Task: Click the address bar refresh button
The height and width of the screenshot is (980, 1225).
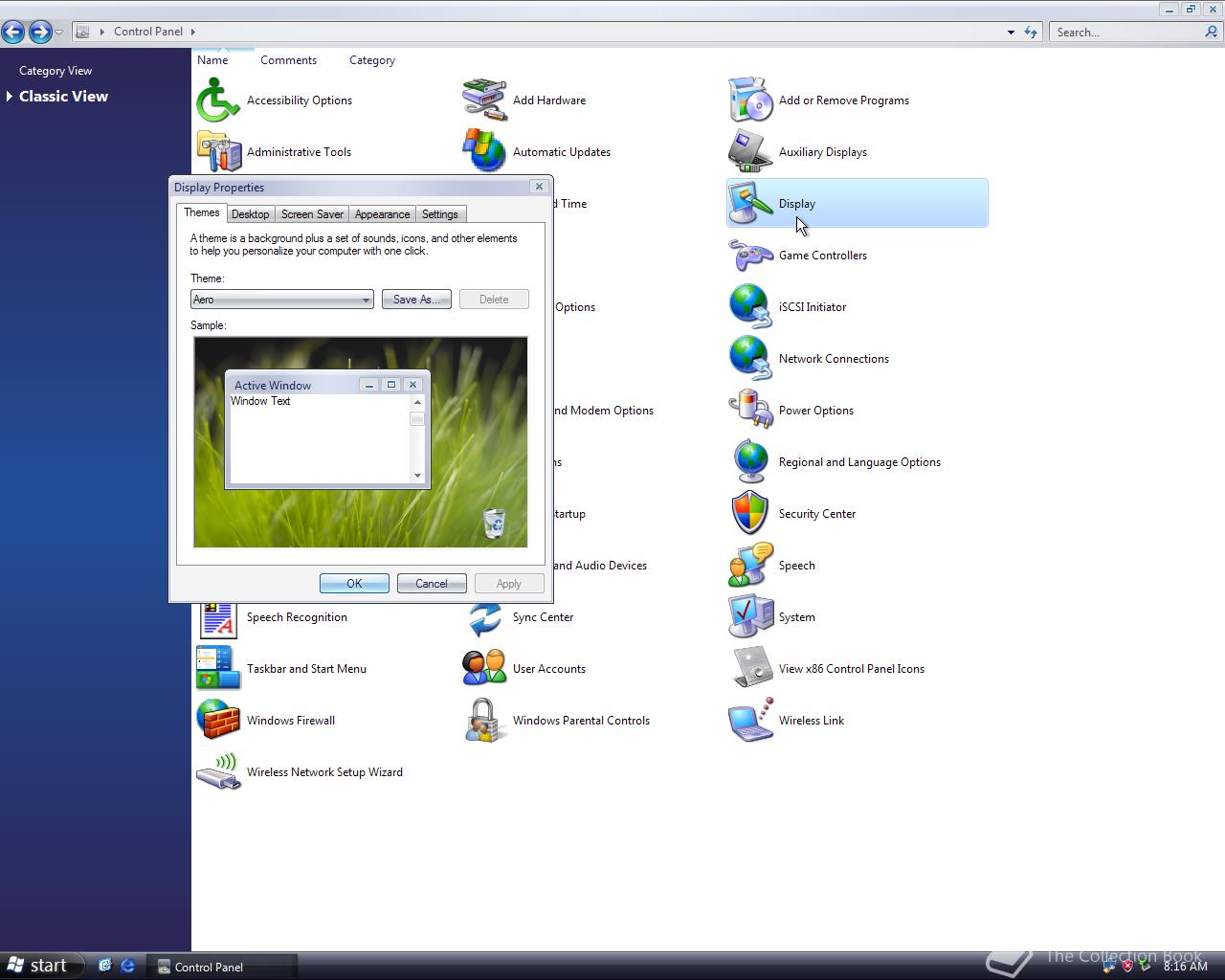Action: [x=1031, y=33]
